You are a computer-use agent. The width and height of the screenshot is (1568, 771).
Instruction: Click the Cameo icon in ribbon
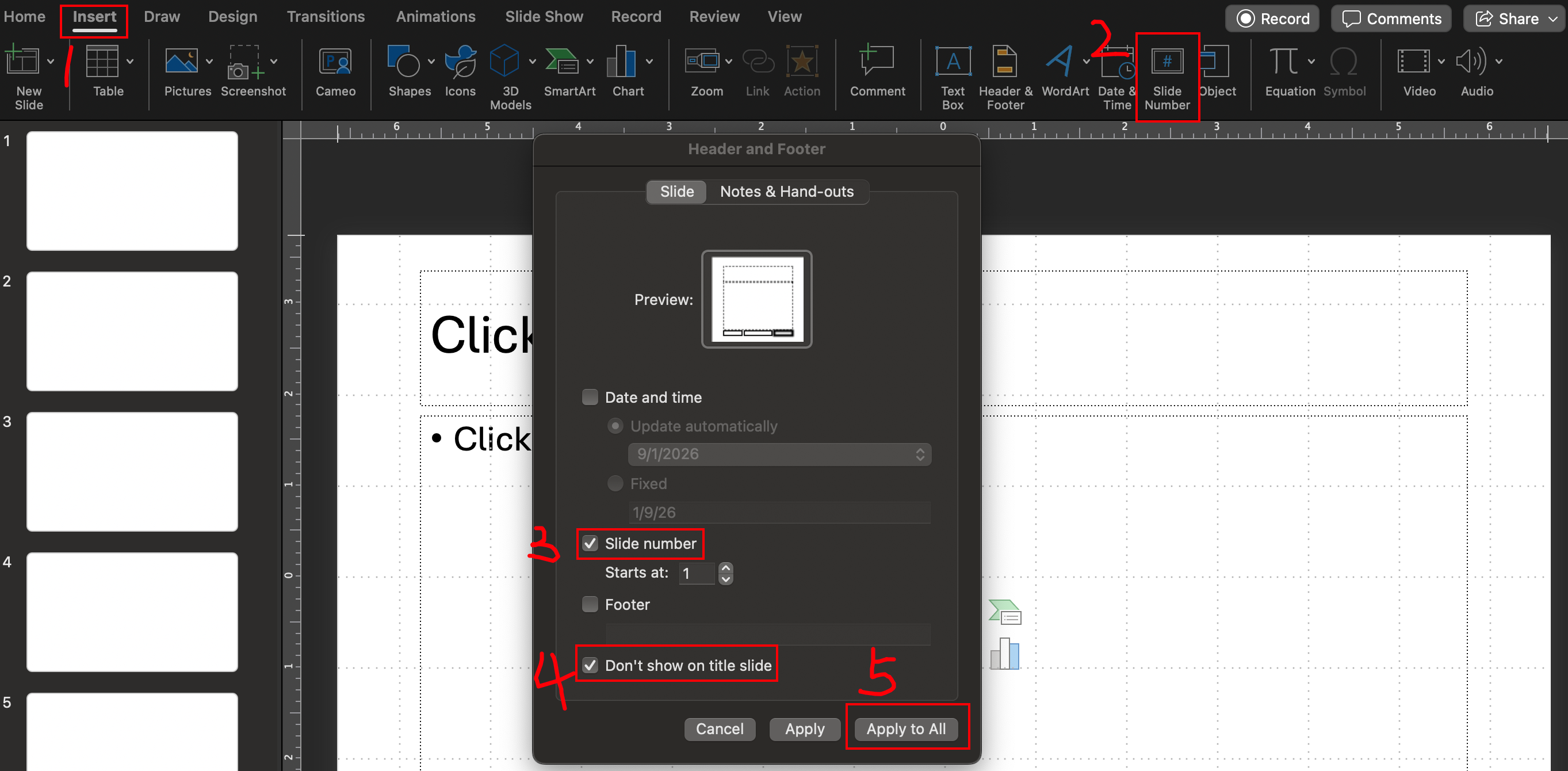[x=335, y=63]
